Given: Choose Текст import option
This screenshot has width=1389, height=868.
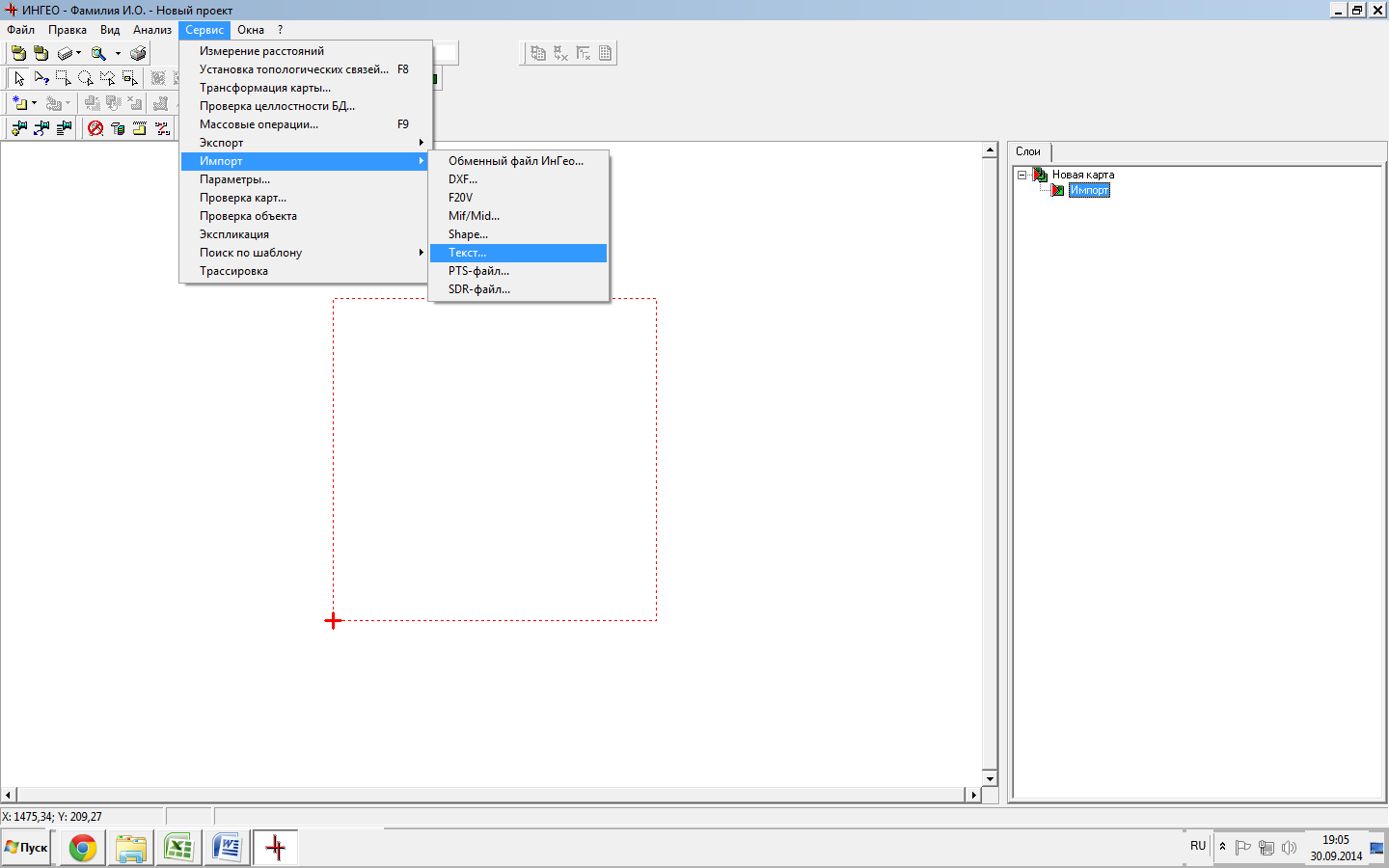Looking at the screenshot, I should tap(519, 253).
